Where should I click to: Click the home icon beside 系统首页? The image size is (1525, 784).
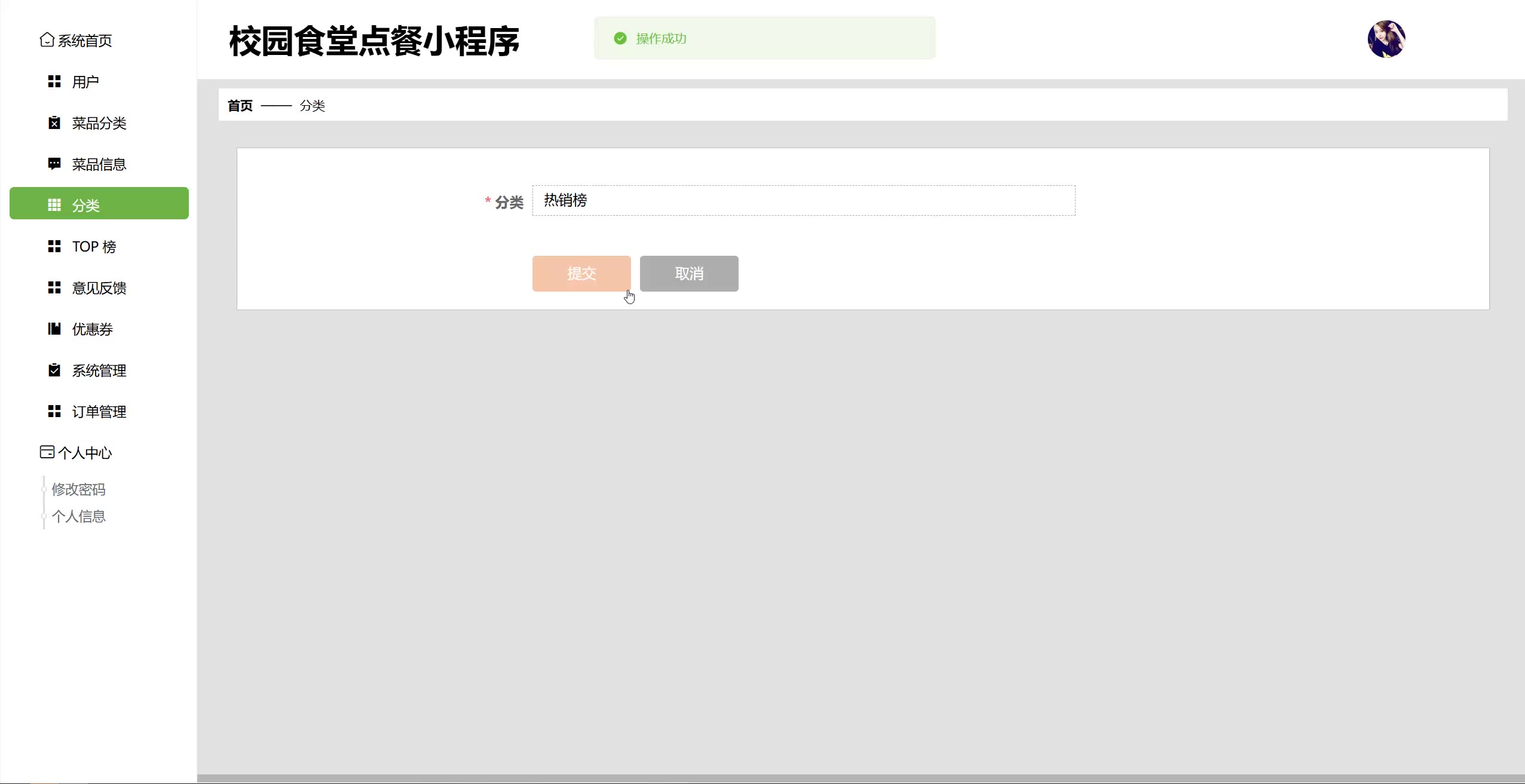click(47, 39)
